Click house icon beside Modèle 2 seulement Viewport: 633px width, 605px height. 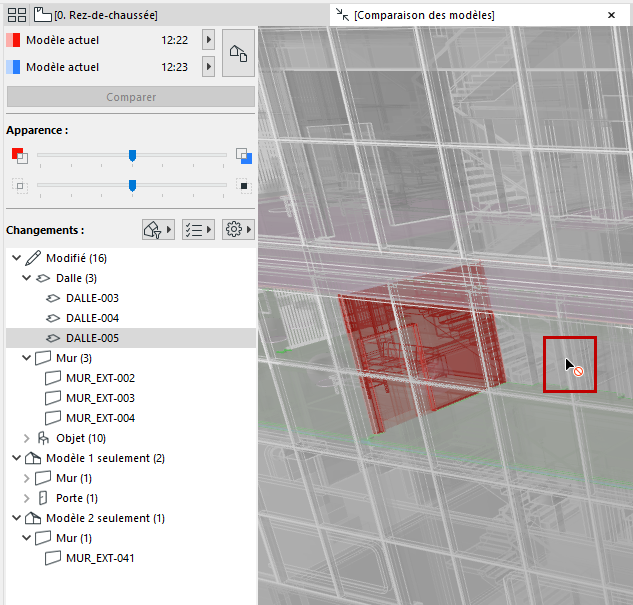33,518
